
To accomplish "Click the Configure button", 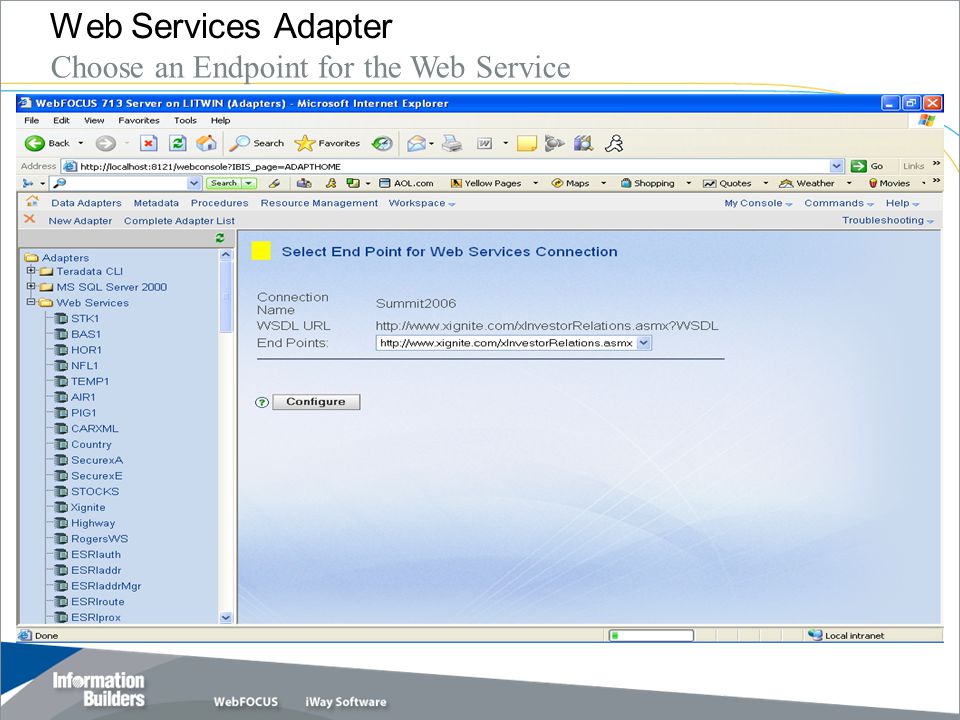I will point(316,402).
